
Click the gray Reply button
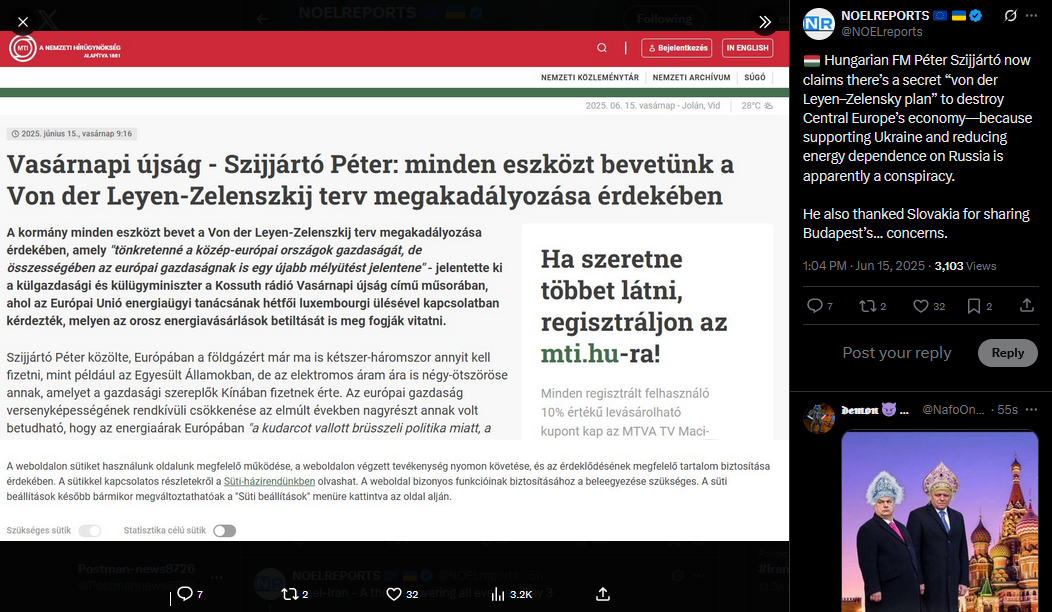click(1008, 353)
